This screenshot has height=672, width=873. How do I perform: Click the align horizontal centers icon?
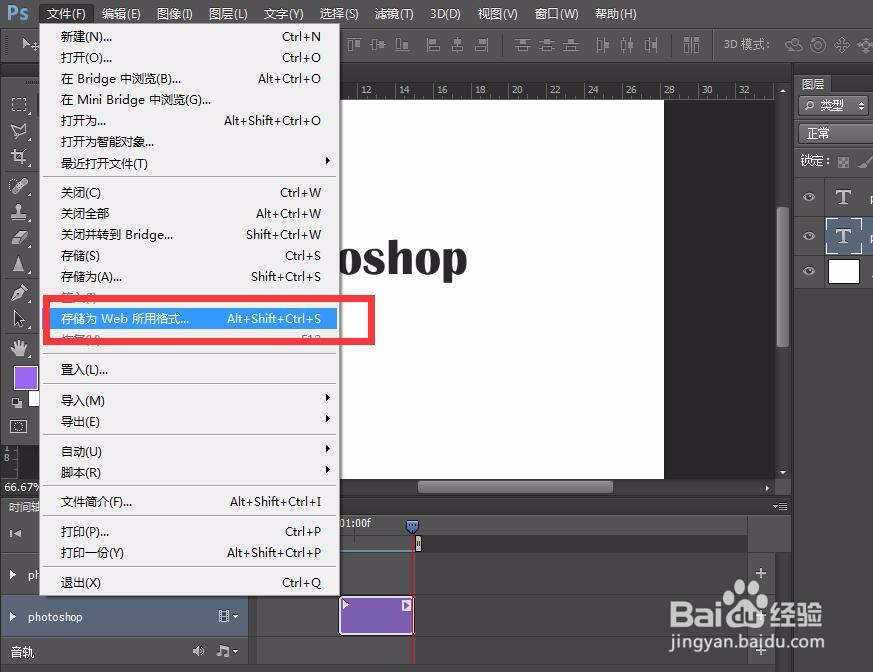pyautogui.click(x=457, y=45)
